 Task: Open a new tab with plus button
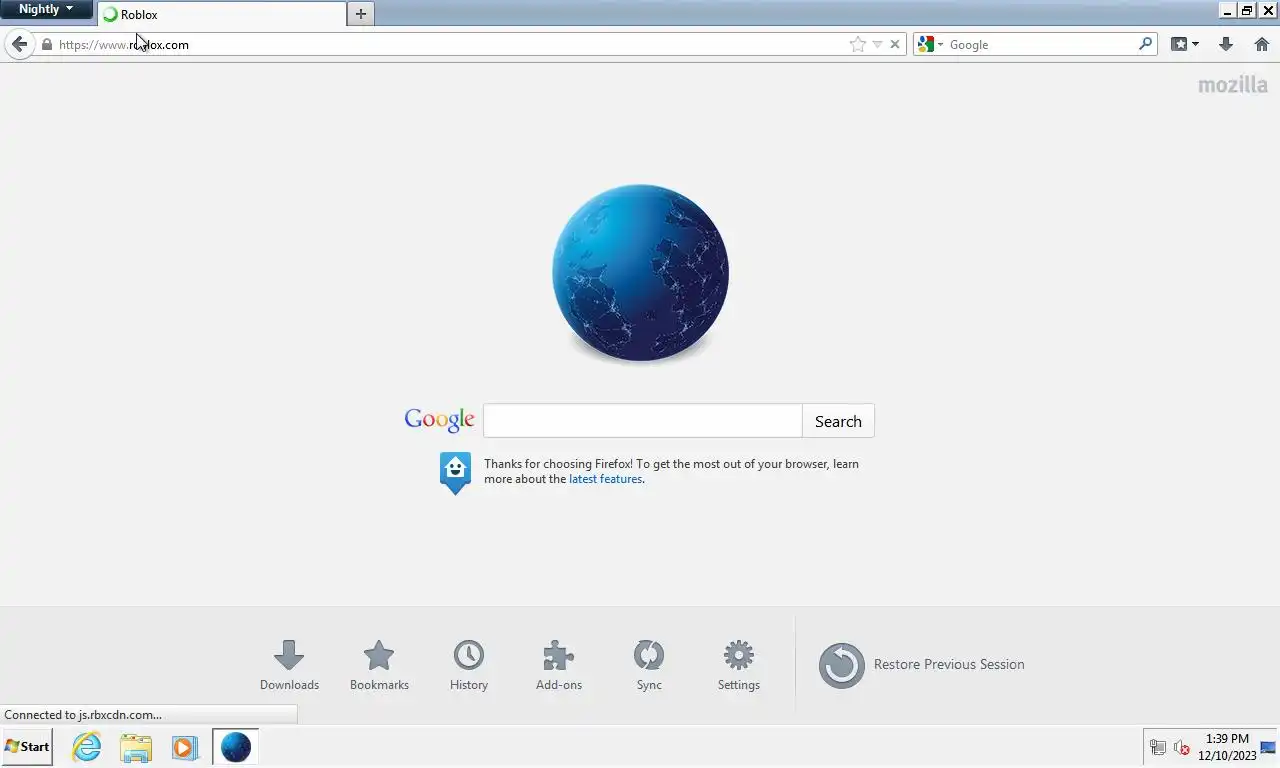(x=361, y=14)
